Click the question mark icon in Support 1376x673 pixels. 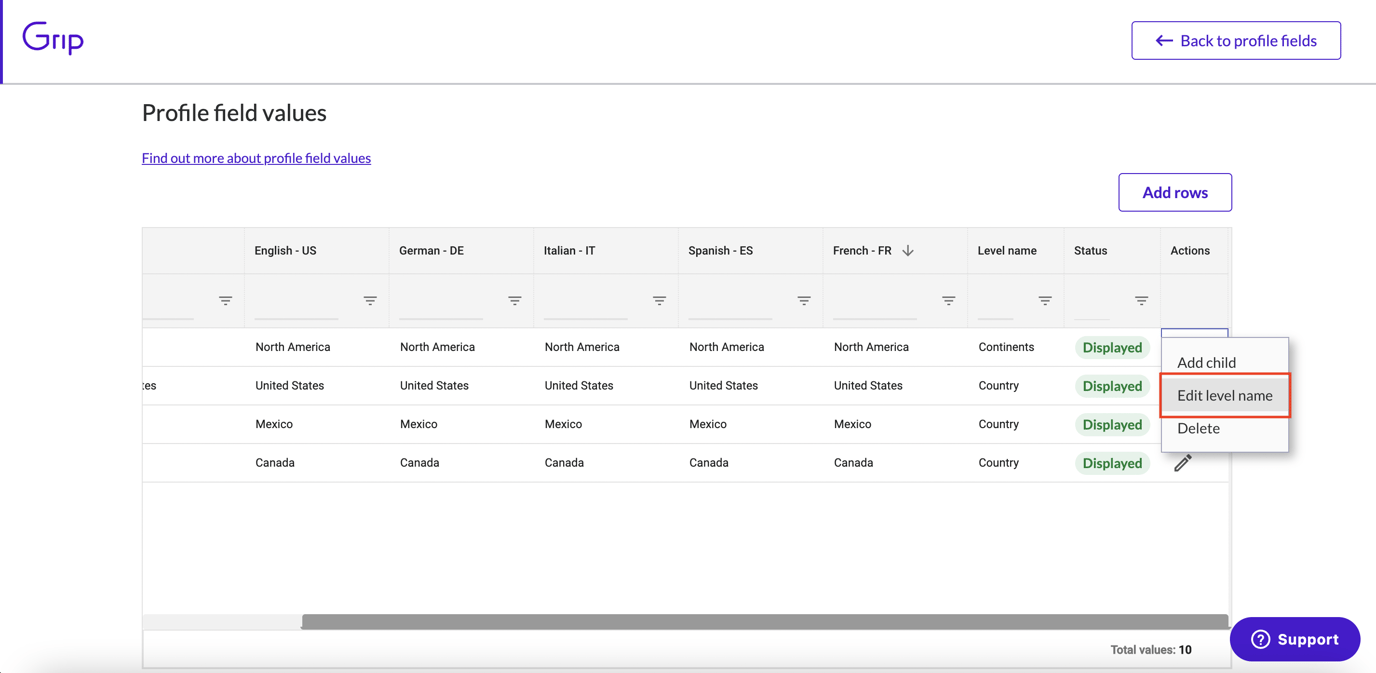(x=1260, y=639)
